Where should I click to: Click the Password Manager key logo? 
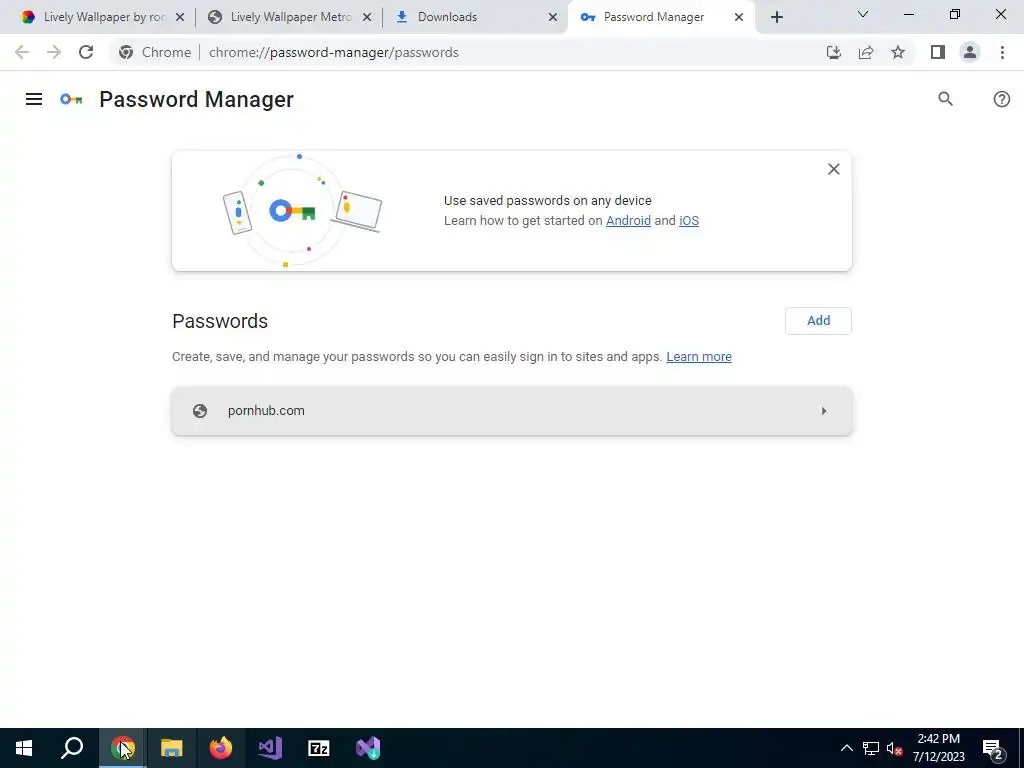71,99
